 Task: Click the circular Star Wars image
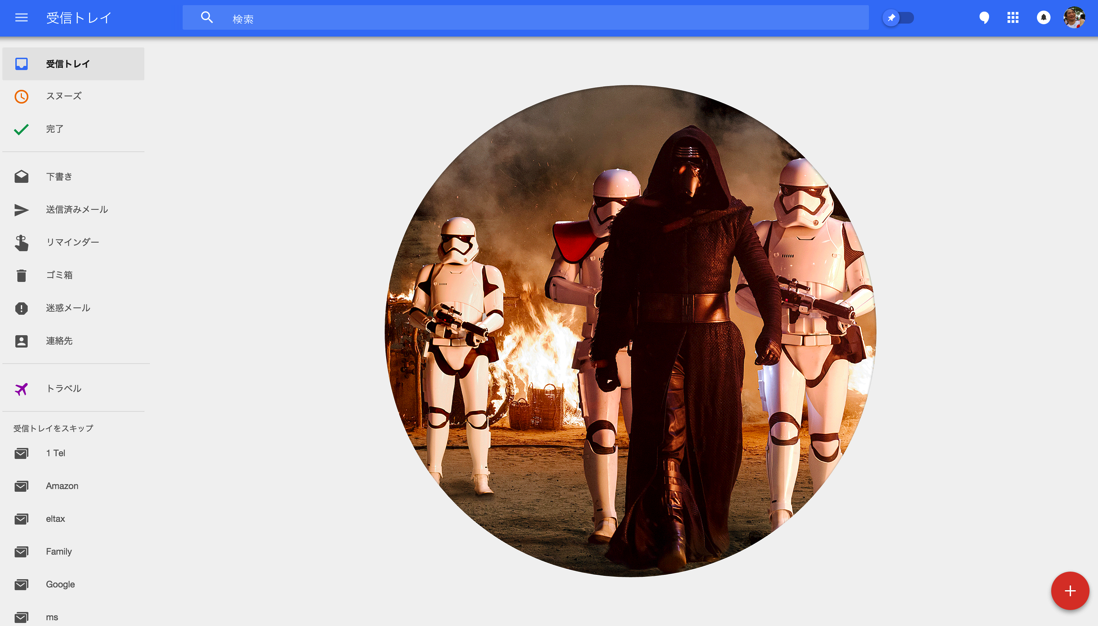click(x=630, y=331)
